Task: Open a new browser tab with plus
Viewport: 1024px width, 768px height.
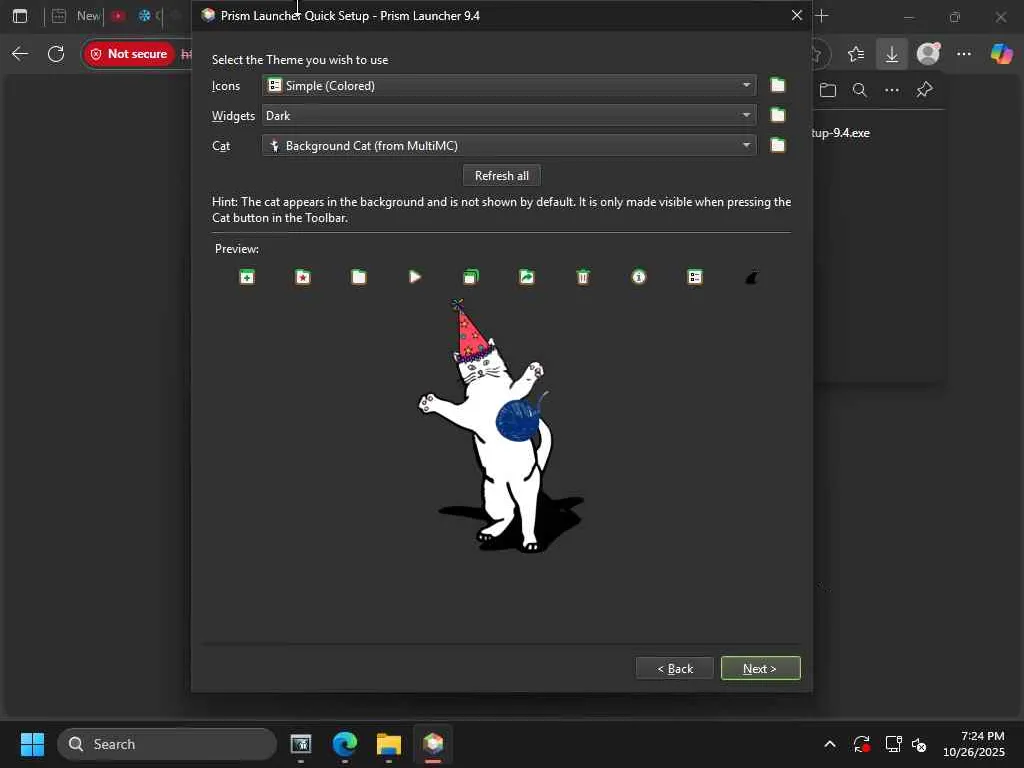Action: tap(822, 16)
